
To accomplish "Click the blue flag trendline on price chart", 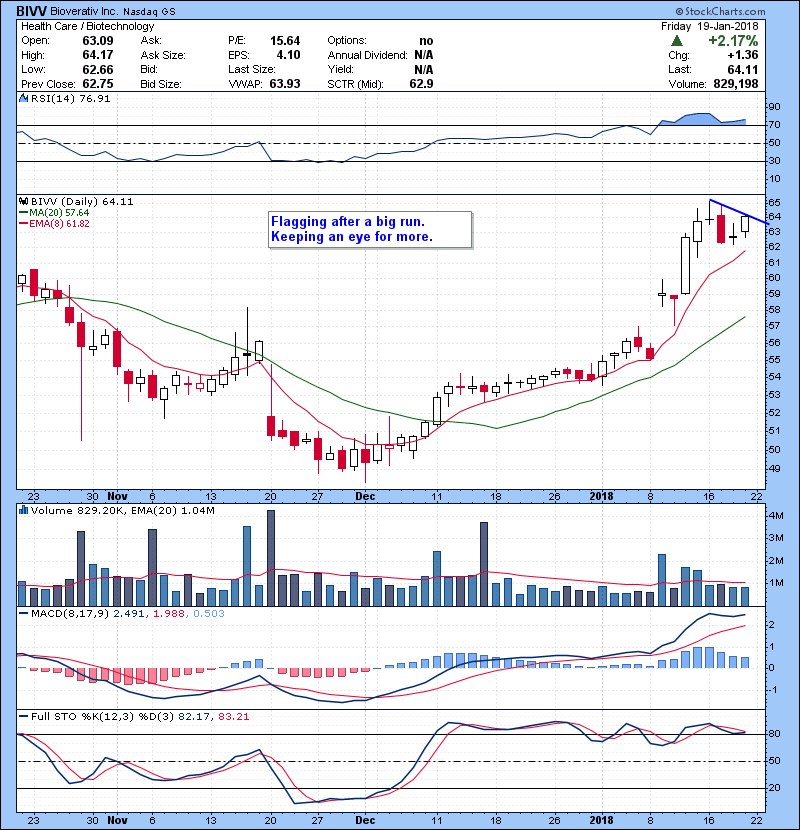I will (739, 212).
